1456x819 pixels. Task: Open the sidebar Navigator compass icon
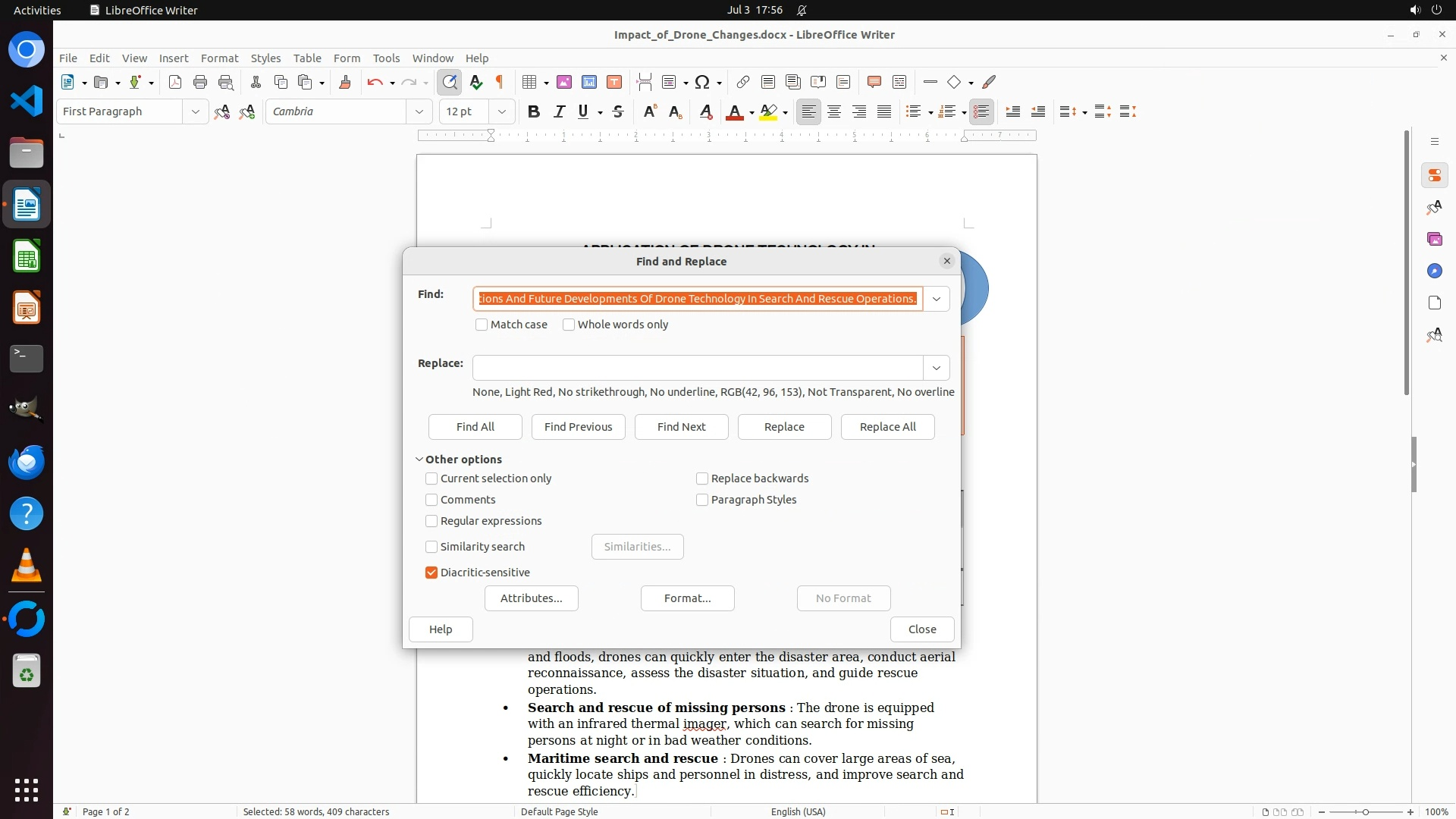tap(1434, 271)
